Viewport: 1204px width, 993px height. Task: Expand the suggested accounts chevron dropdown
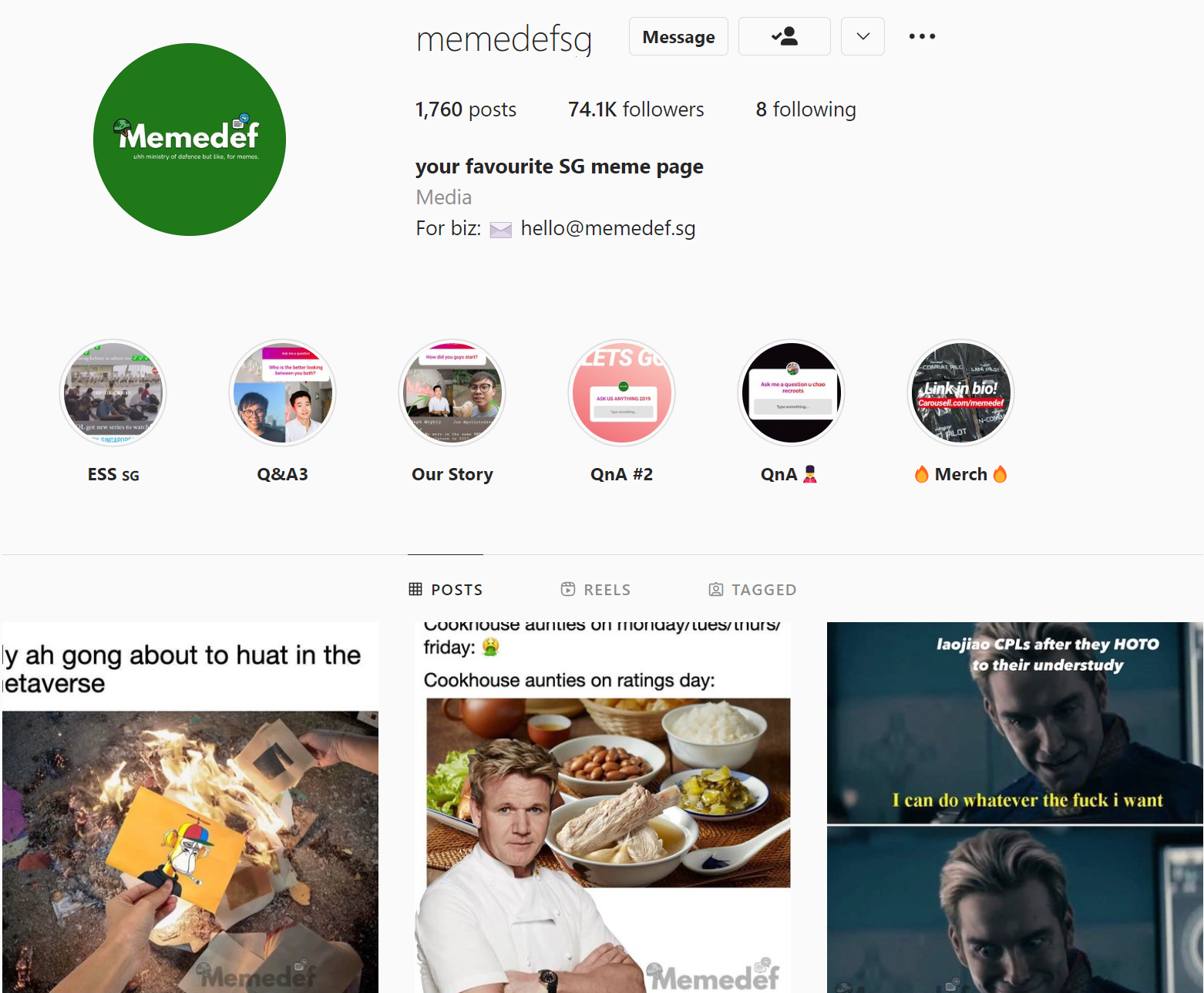(863, 36)
